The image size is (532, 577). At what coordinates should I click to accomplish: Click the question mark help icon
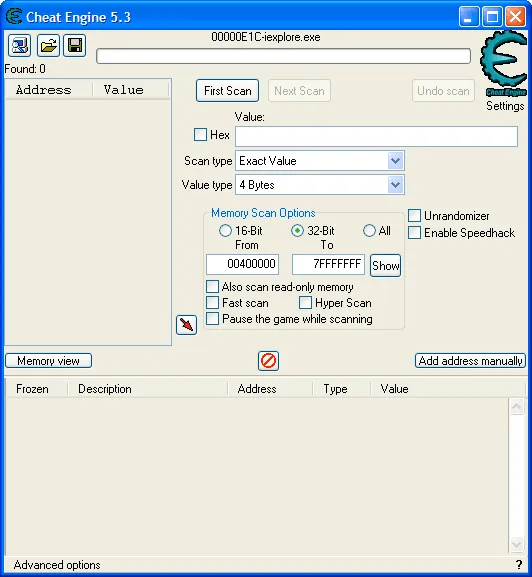tap(519, 564)
